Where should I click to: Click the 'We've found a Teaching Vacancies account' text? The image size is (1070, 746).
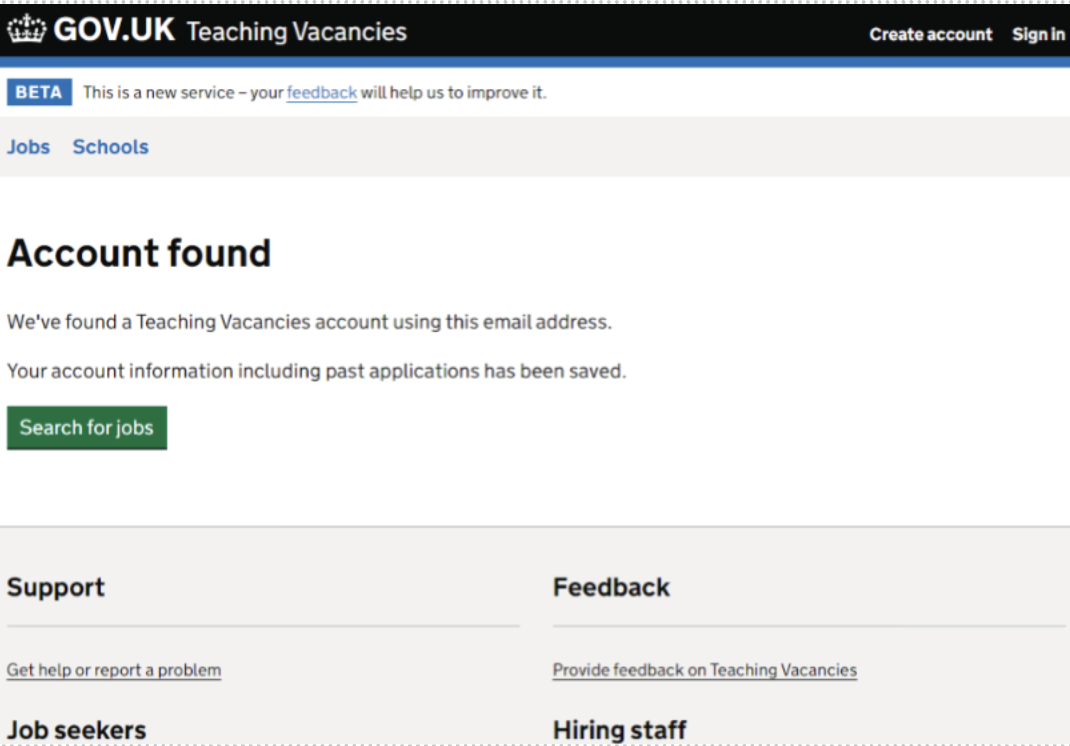pos(308,322)
